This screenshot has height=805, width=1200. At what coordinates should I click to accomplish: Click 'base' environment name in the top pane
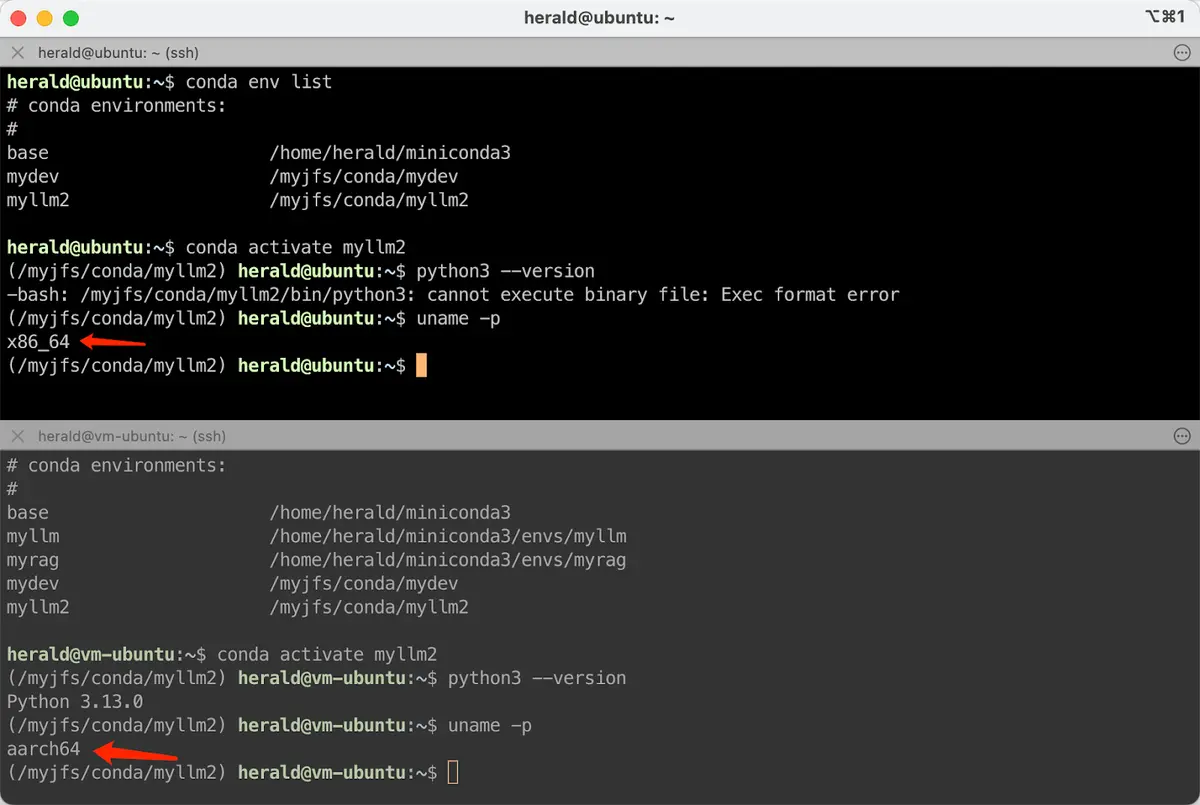pos(27,152)
